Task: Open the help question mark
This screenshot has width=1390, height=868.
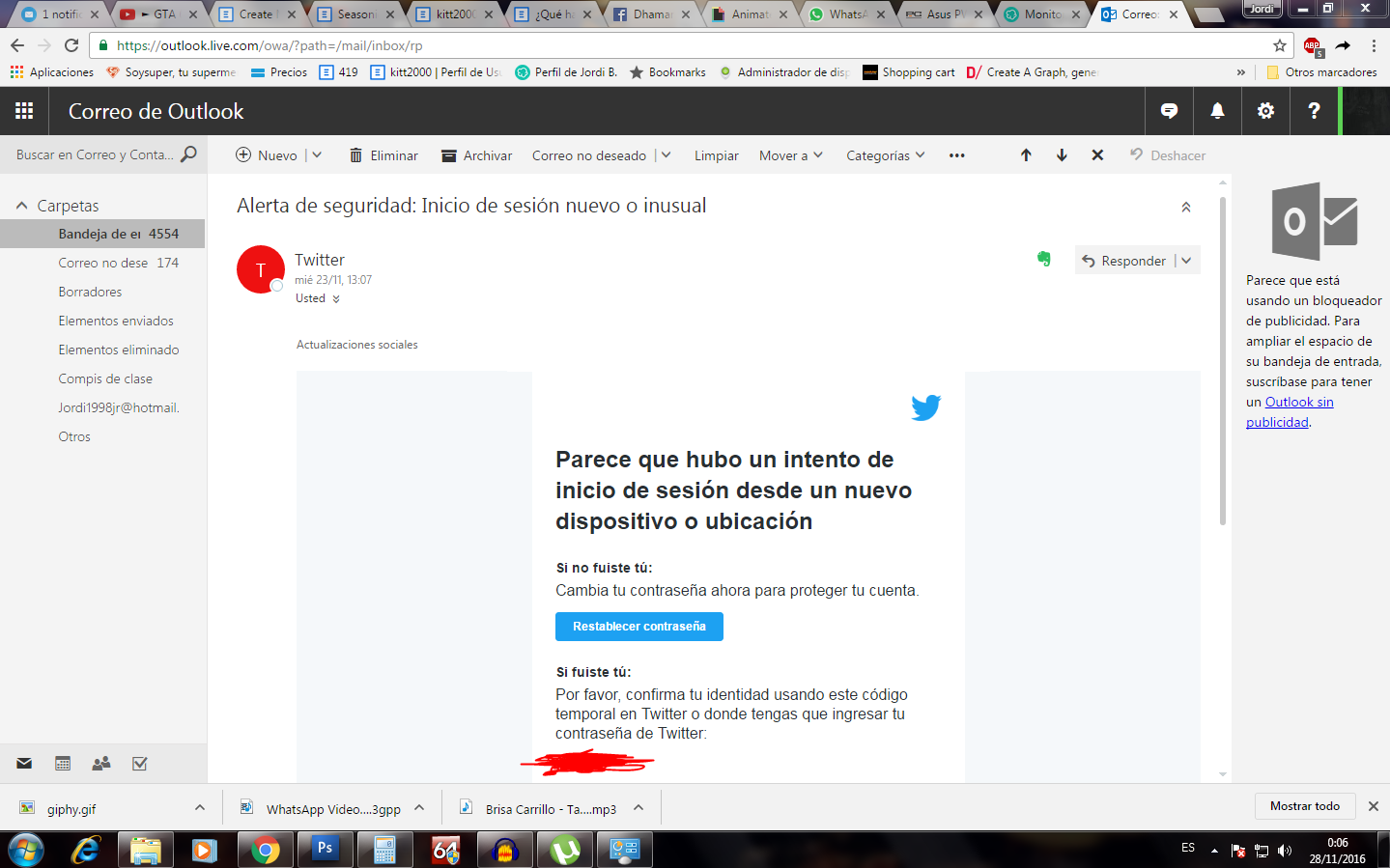Action: point(1314,111)
